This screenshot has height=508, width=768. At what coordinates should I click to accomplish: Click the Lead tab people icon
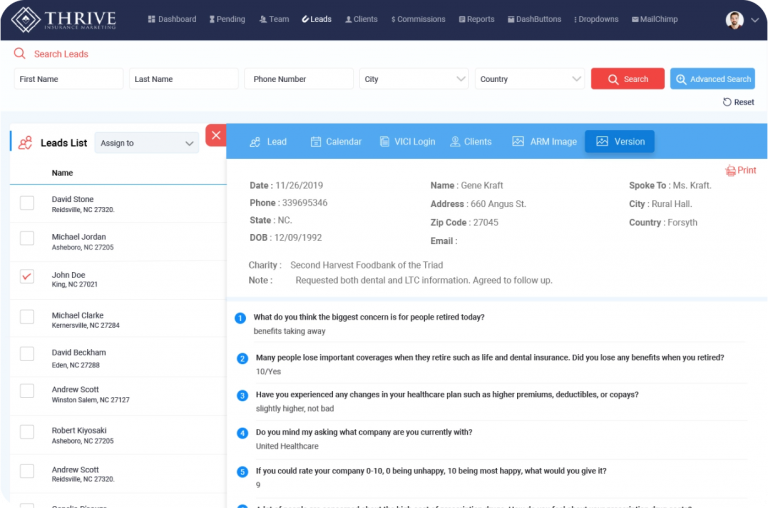tap(255, 142)
